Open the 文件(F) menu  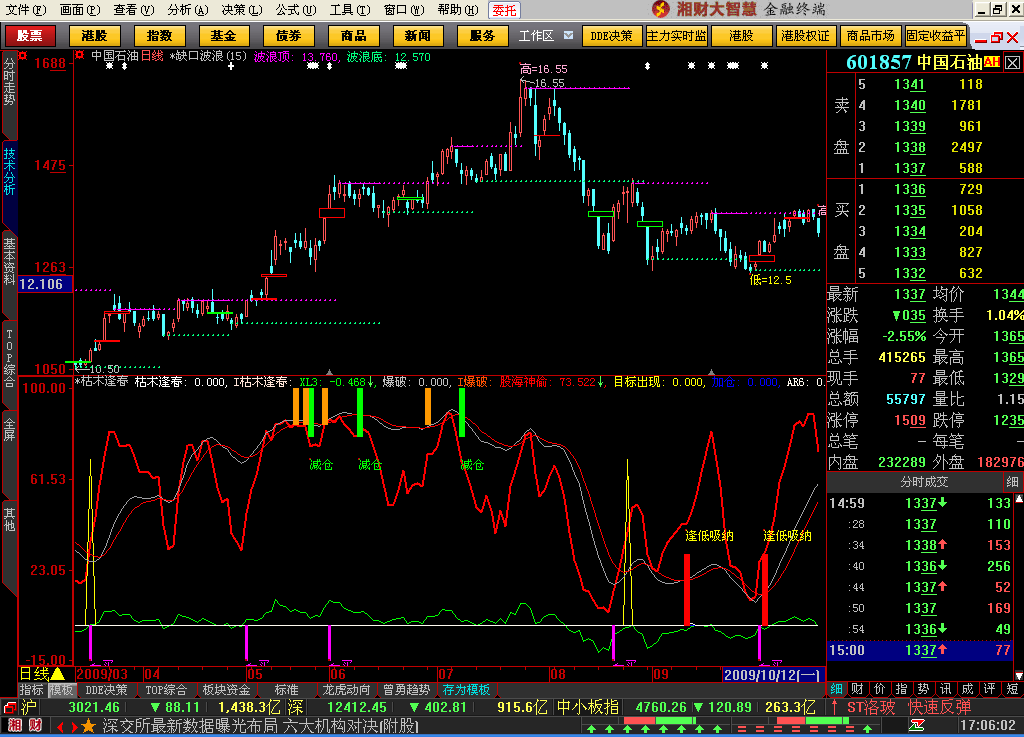click(x=25, y=10)
